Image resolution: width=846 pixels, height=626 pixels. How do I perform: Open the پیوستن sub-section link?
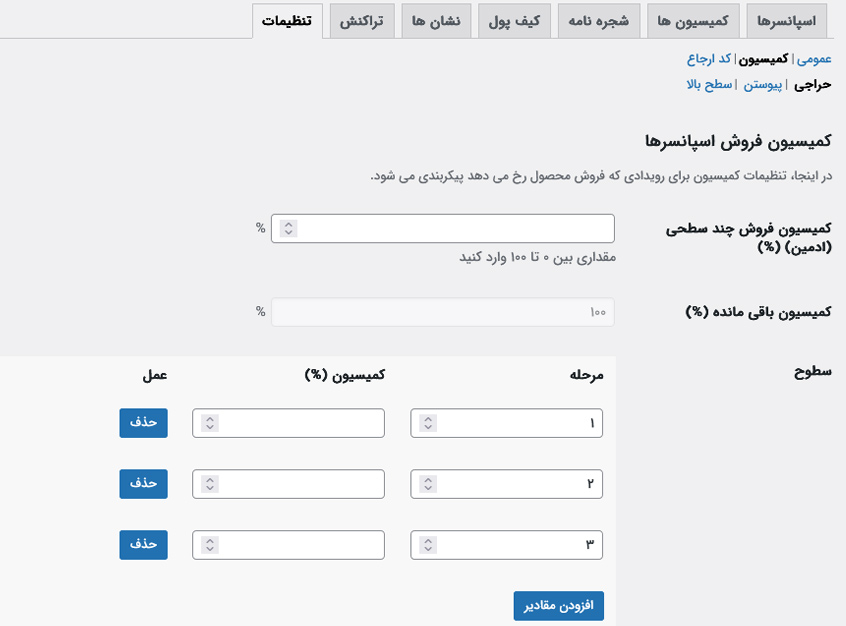[762, 85]
